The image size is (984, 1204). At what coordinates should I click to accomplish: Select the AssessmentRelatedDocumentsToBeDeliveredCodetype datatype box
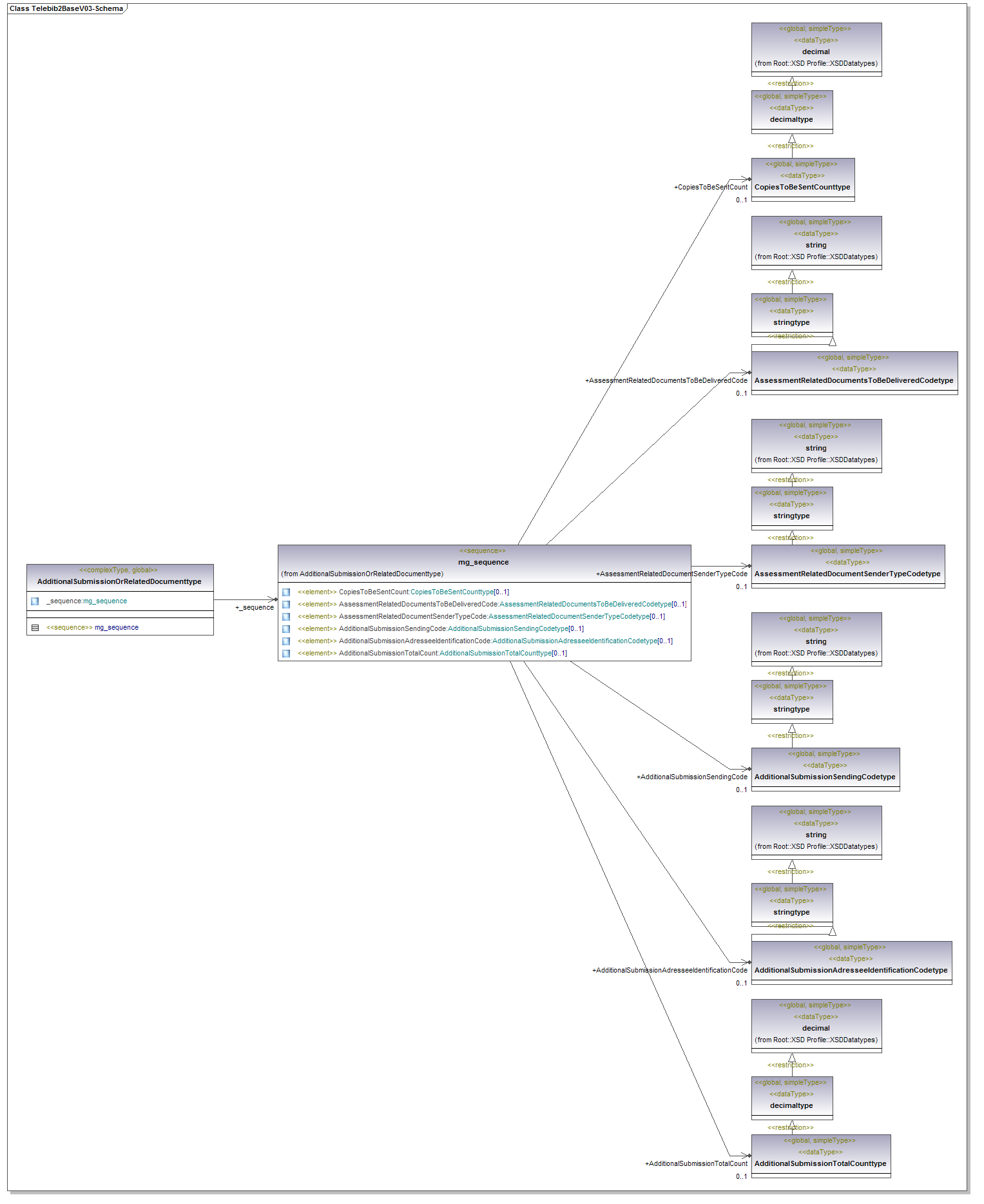(854, 380)
